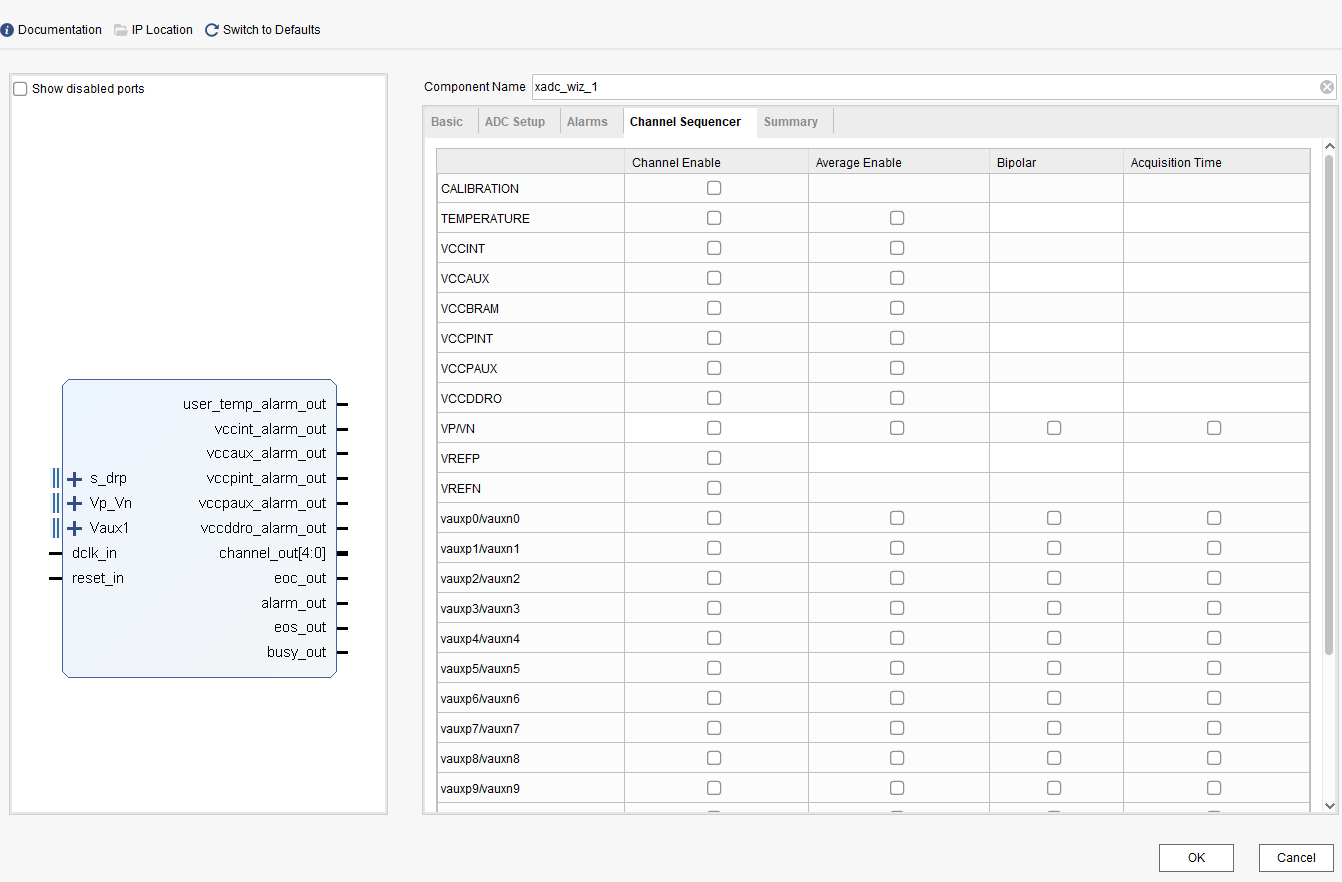1342x882 pixels.
Task: Open the ADC Setup tab
Action: (515, 122)
